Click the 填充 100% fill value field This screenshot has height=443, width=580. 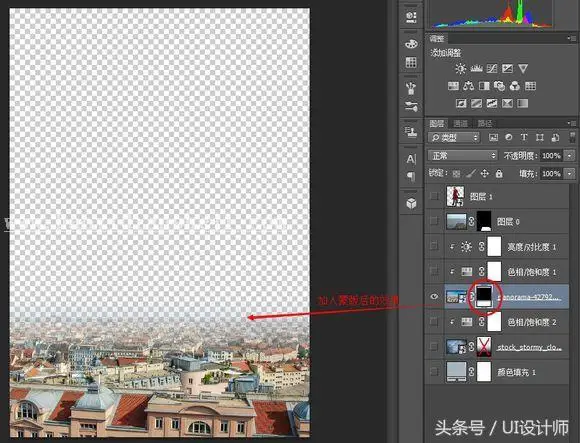pos(552,174)
